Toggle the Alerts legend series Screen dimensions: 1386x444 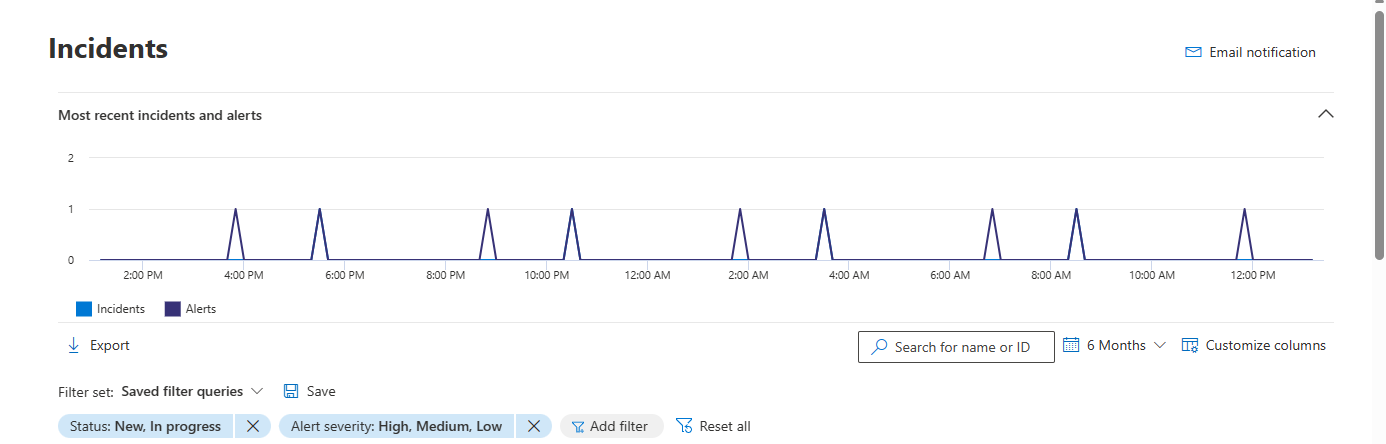click(190, 309)
